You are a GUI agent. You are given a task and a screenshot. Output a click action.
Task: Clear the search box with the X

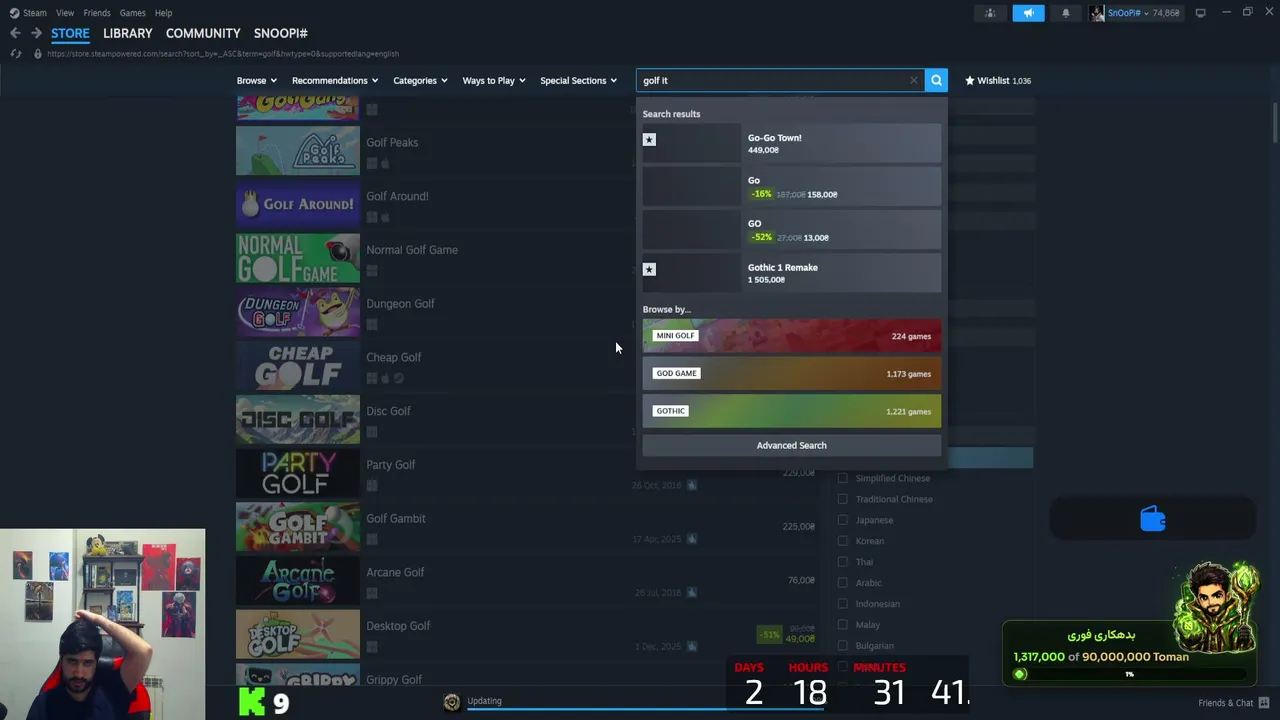click(914, 80)
